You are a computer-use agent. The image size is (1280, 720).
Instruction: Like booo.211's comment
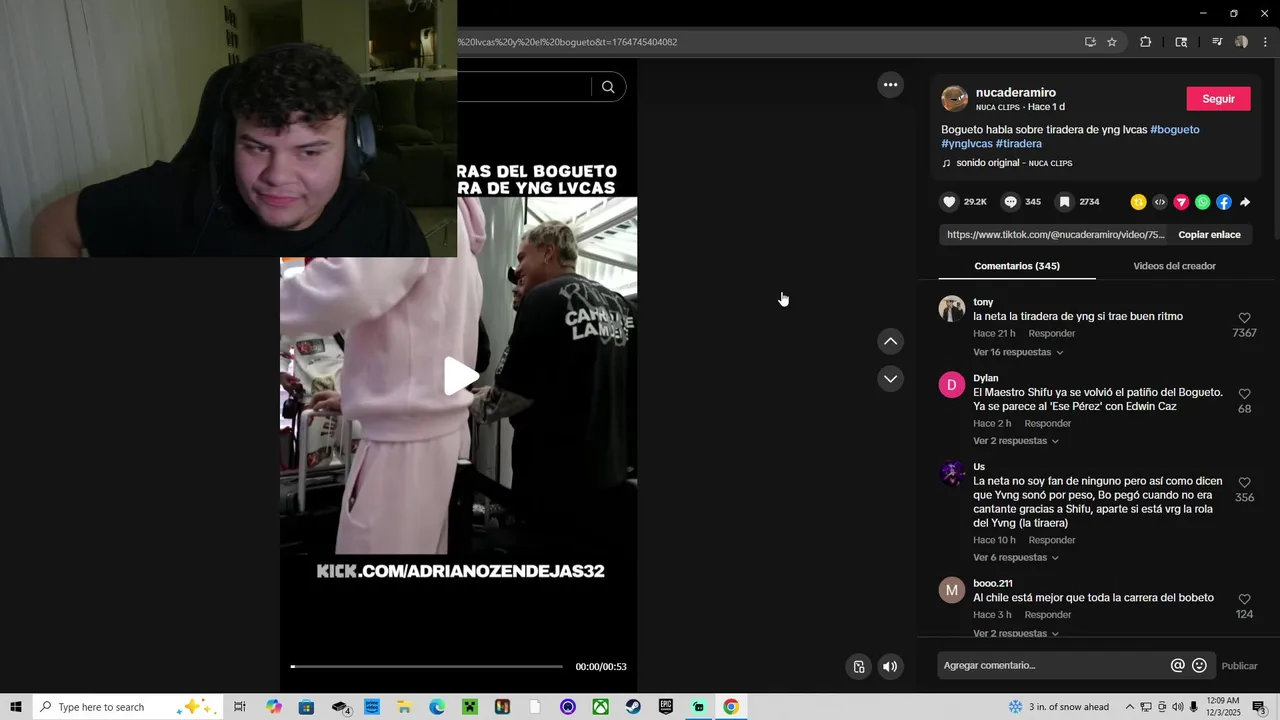pos(1244,599)
